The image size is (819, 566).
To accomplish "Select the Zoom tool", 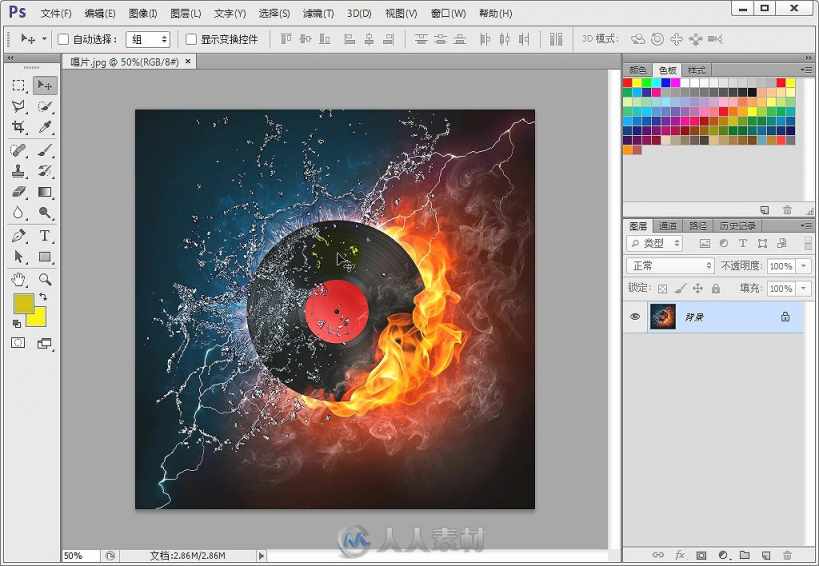I will 45,279.
